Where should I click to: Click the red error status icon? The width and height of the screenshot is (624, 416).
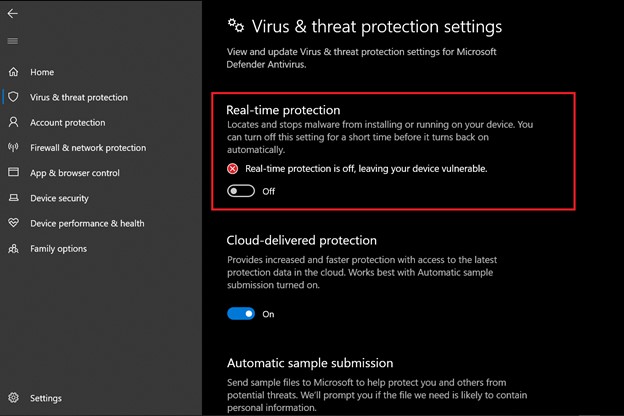[x=232, y=169]
